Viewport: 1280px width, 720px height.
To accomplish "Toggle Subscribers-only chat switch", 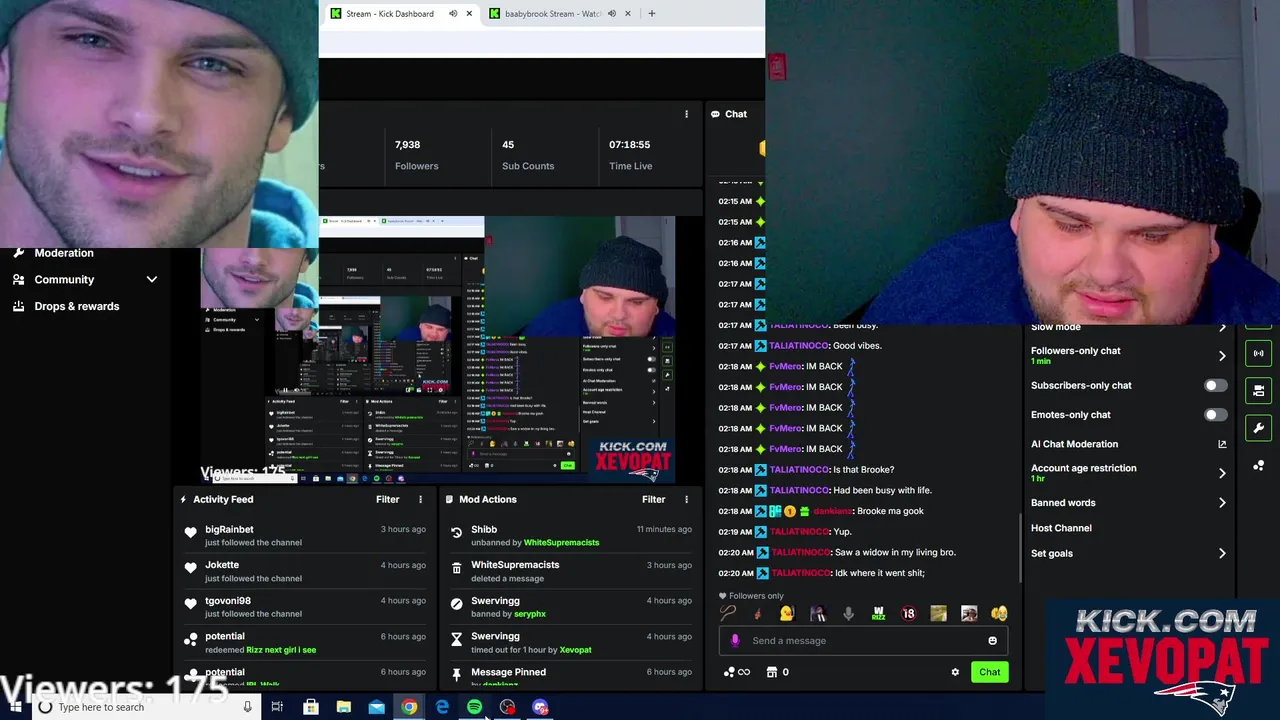I will click(1215, 385).
